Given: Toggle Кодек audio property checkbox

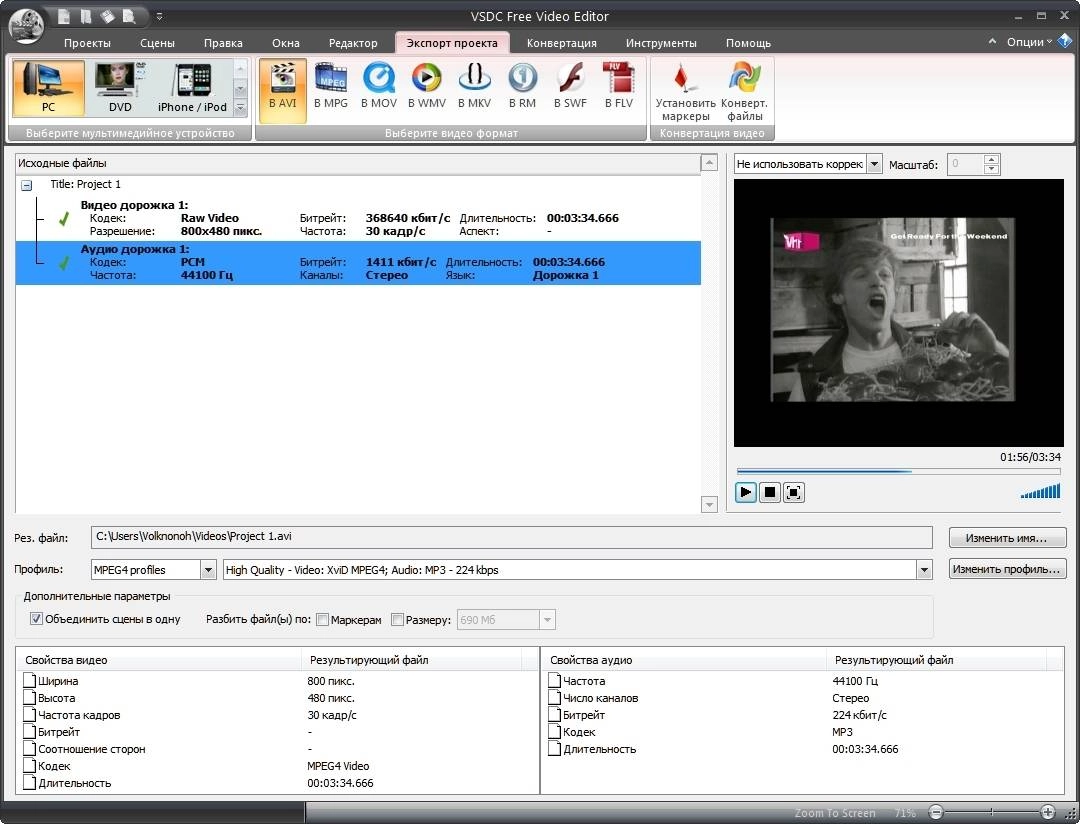Looking at the screenshot, I should pyautogui.click(x=554, y=732).
